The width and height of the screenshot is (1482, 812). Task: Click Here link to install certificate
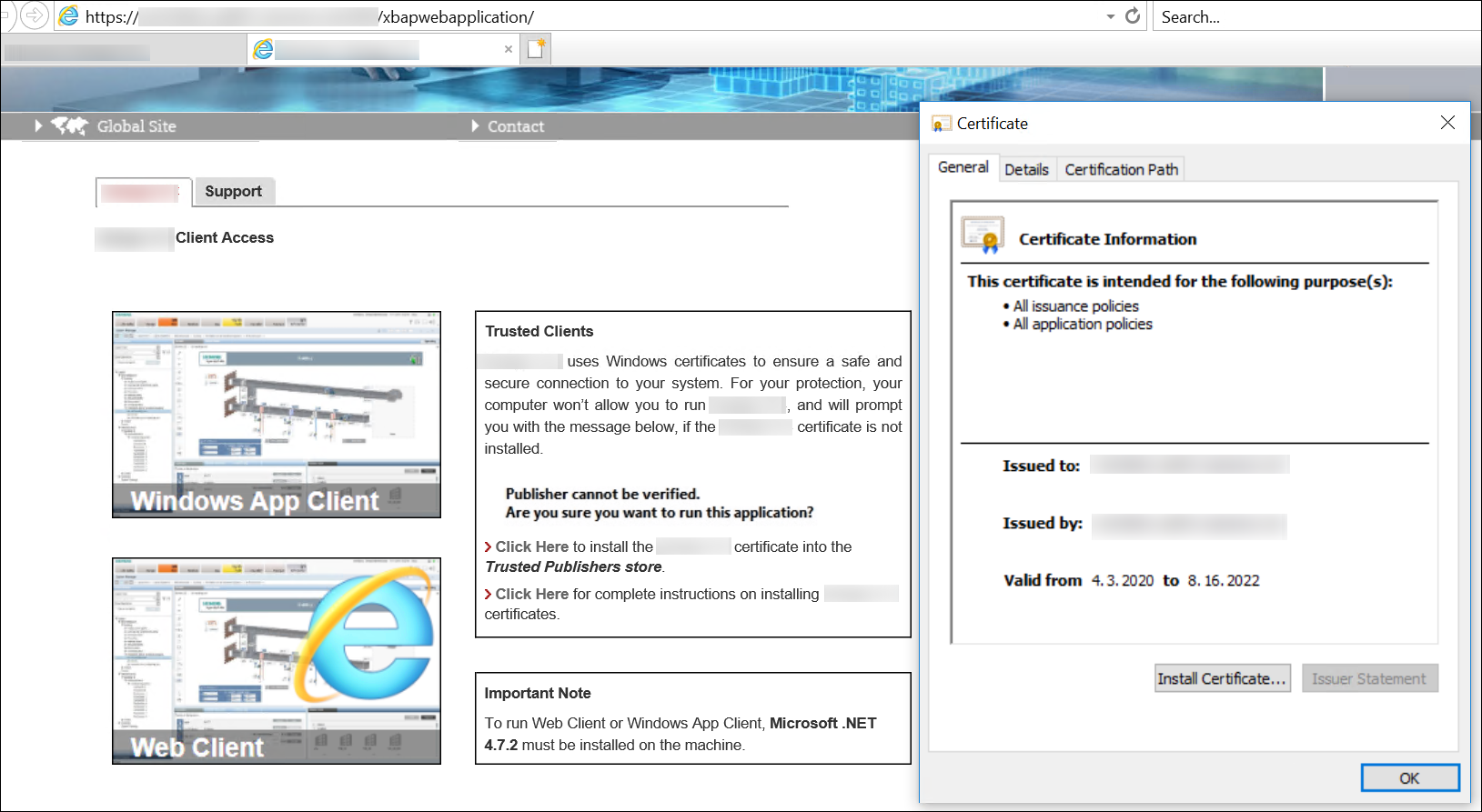coord(531,547)
